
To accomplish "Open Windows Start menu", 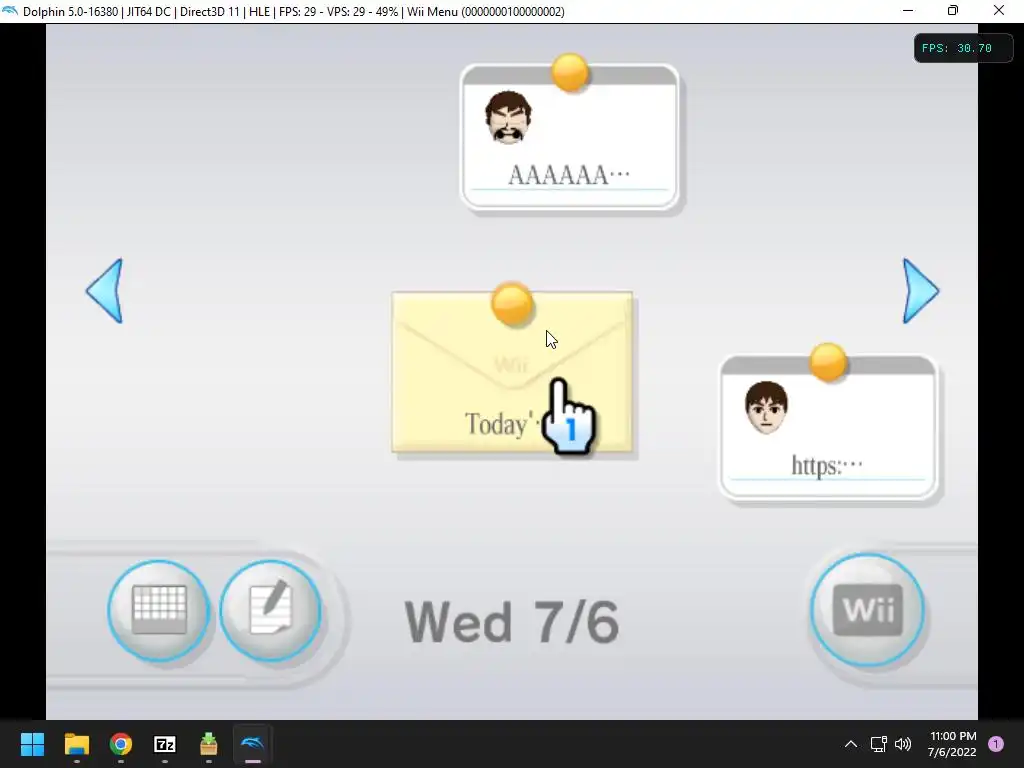I will [32, 744].
